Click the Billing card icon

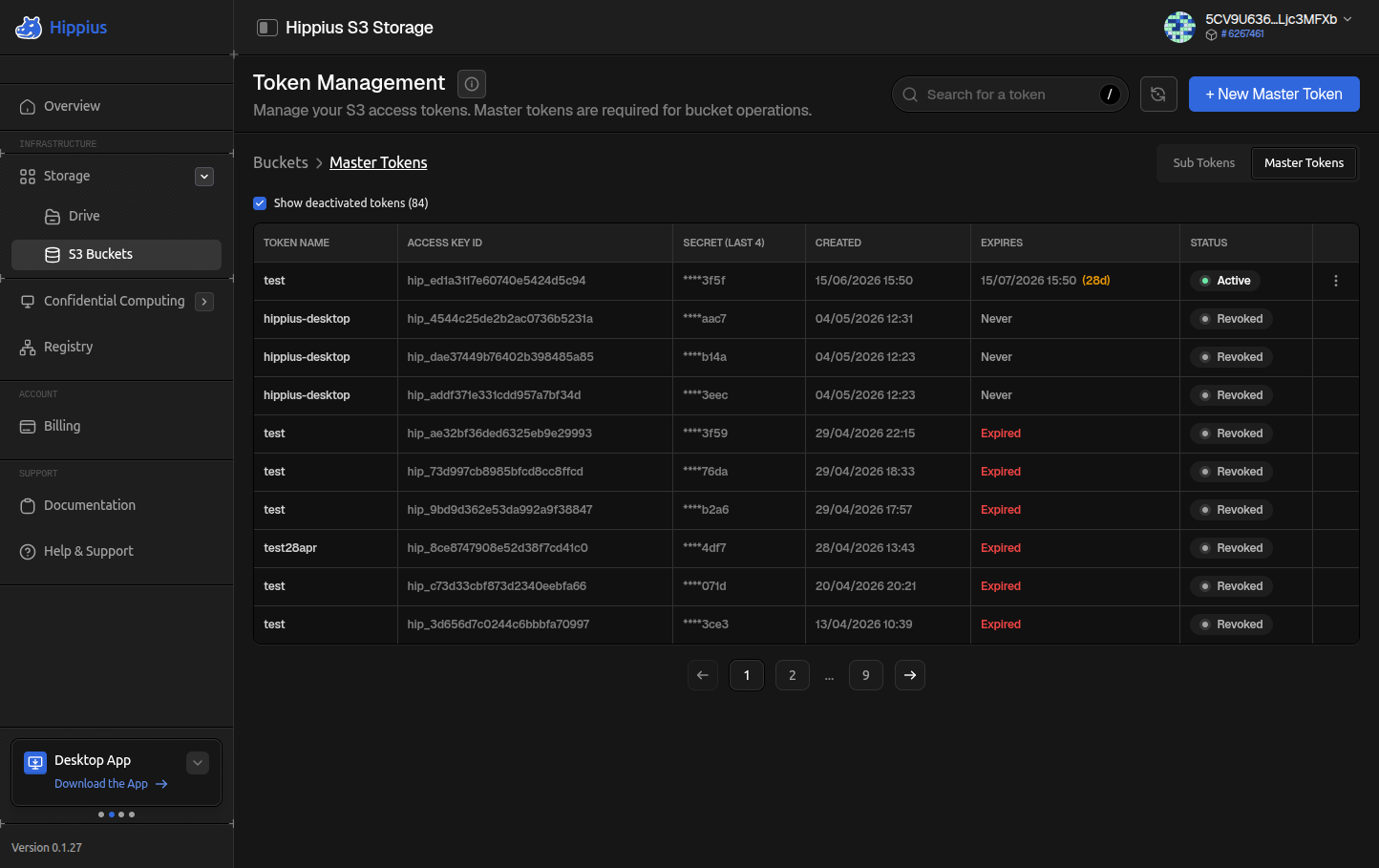coord(28,426)
